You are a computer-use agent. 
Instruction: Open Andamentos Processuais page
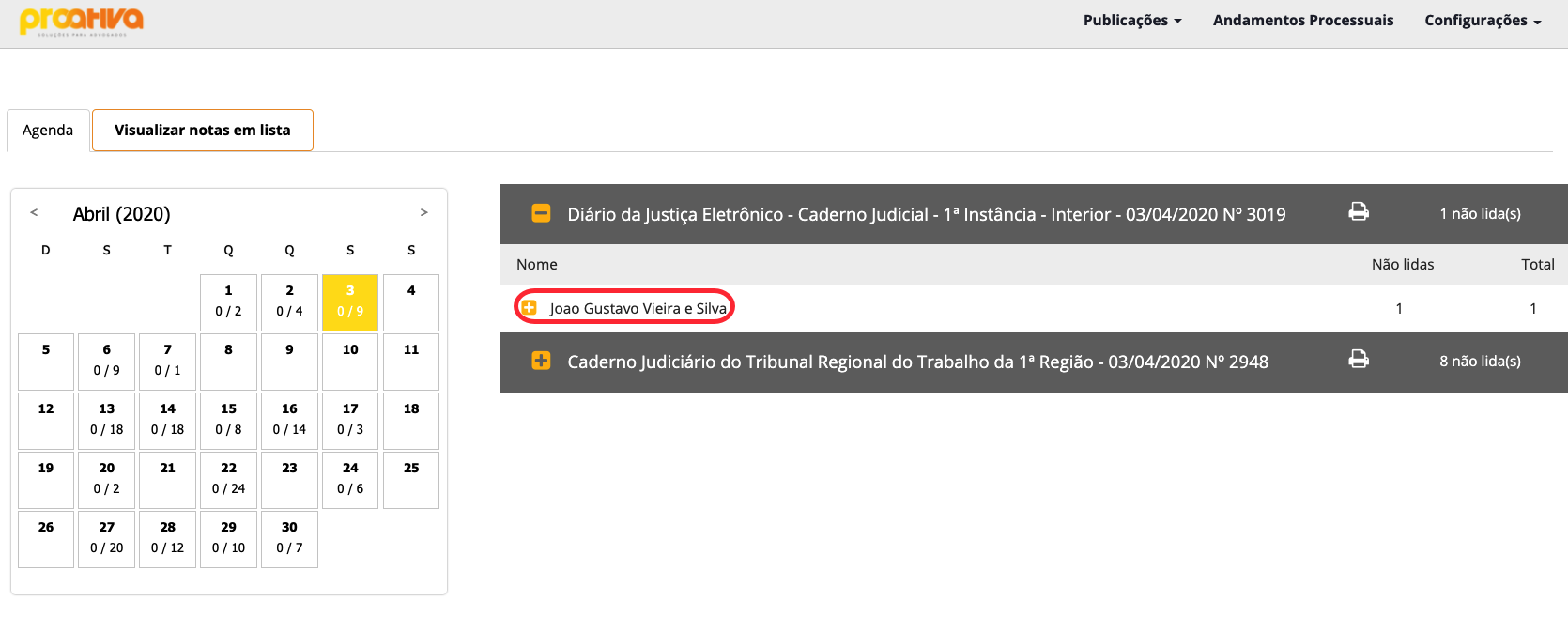tap(1303, 21)
